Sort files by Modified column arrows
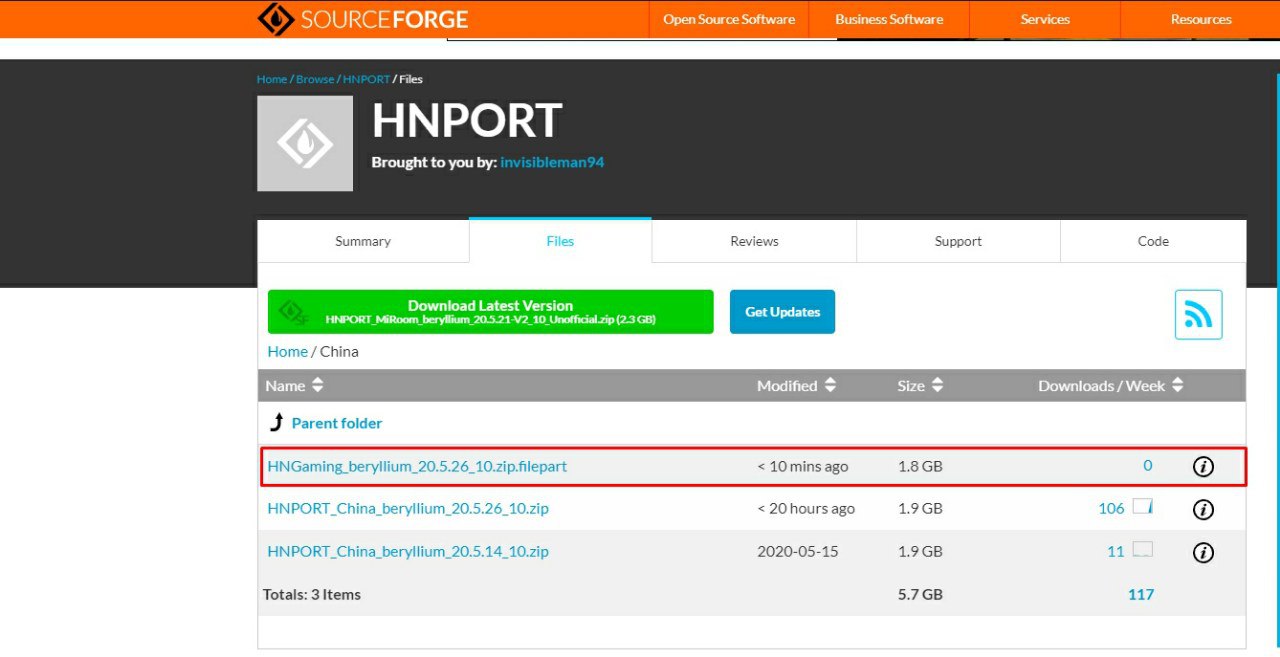The width and height of the screenshot is (1280, 657). coord(830,385)
